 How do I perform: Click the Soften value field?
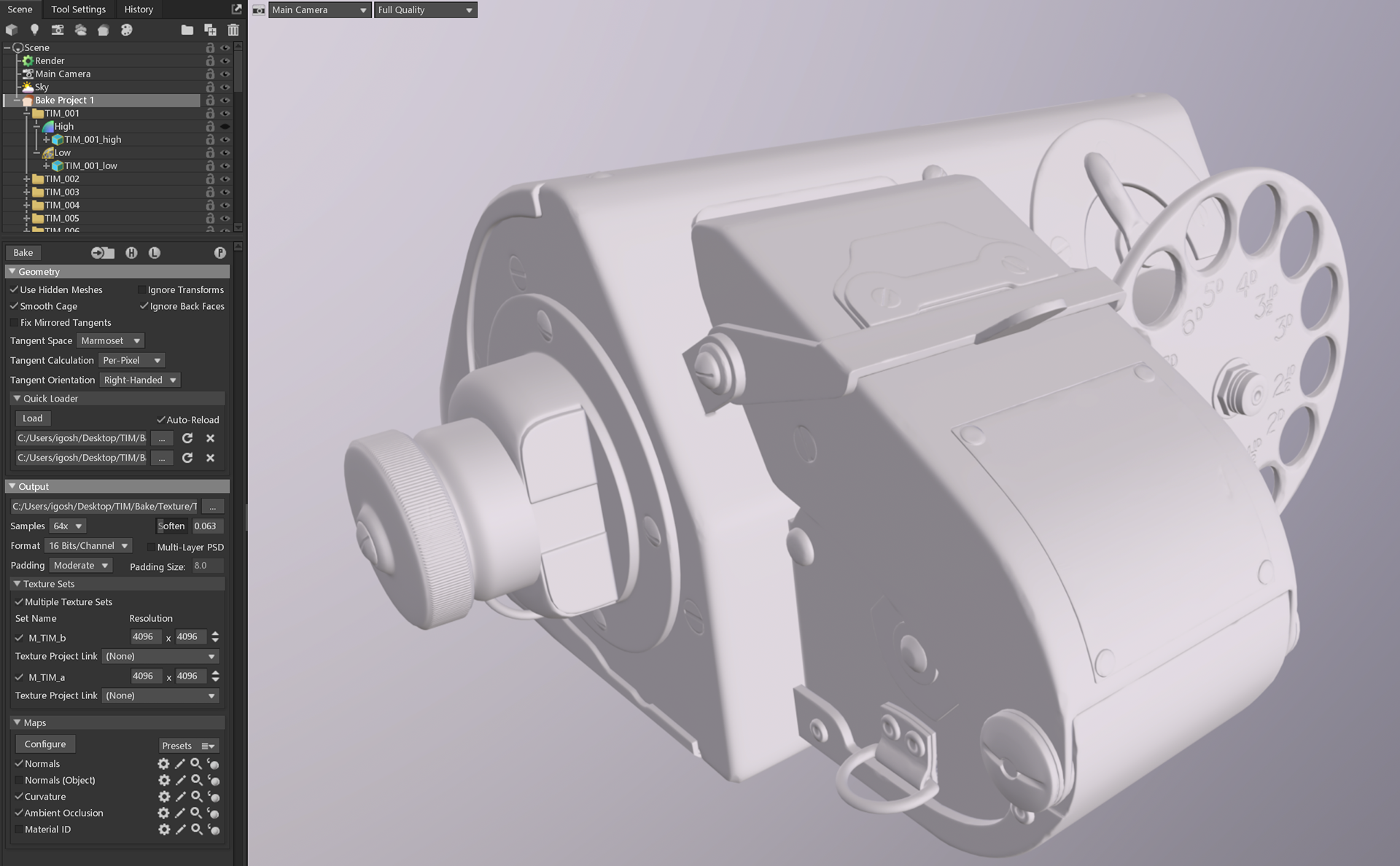pyautogui.click(x=207, y=526)
